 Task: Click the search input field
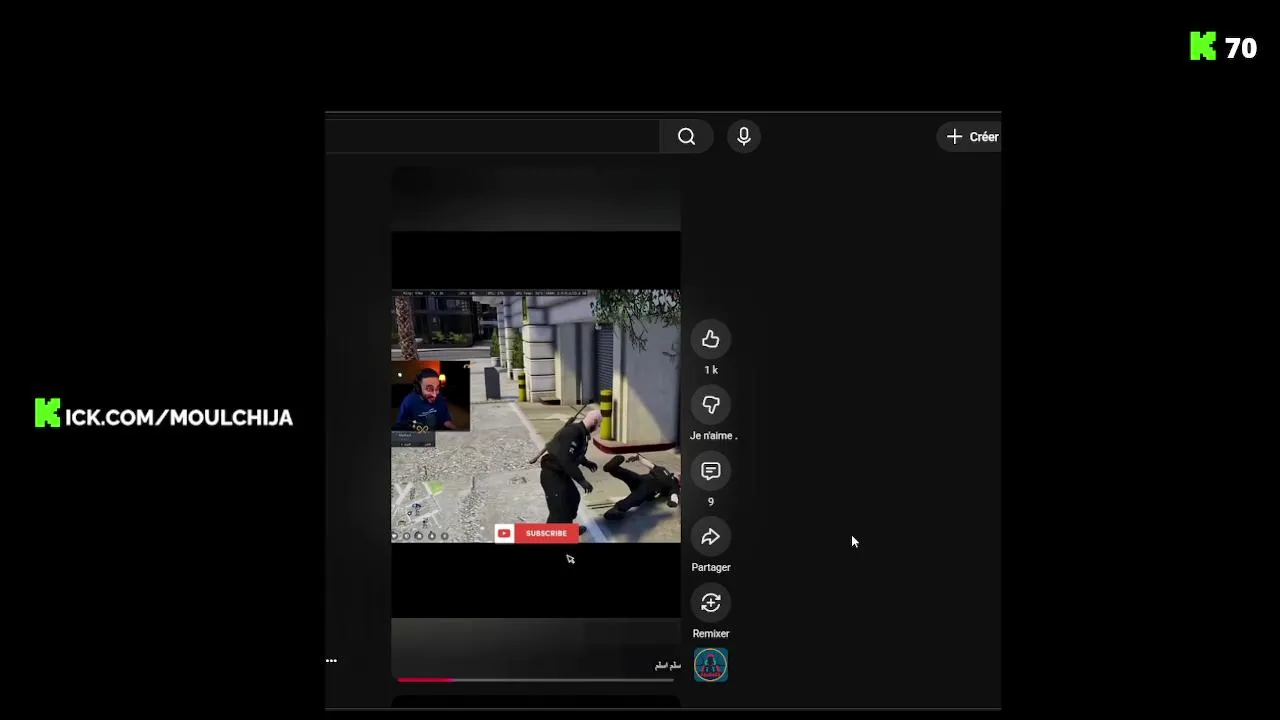click(x=492, y=137)
